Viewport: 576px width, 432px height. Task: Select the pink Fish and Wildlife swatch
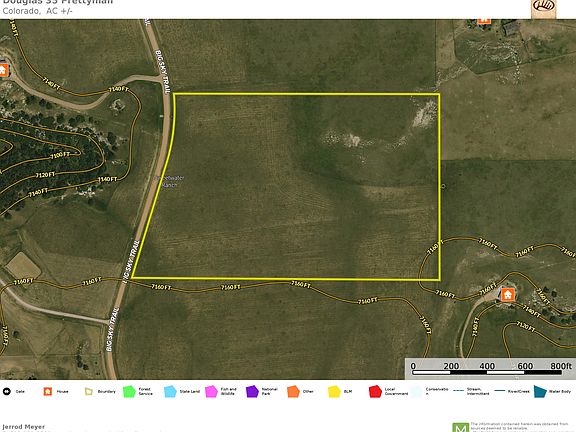211,392
